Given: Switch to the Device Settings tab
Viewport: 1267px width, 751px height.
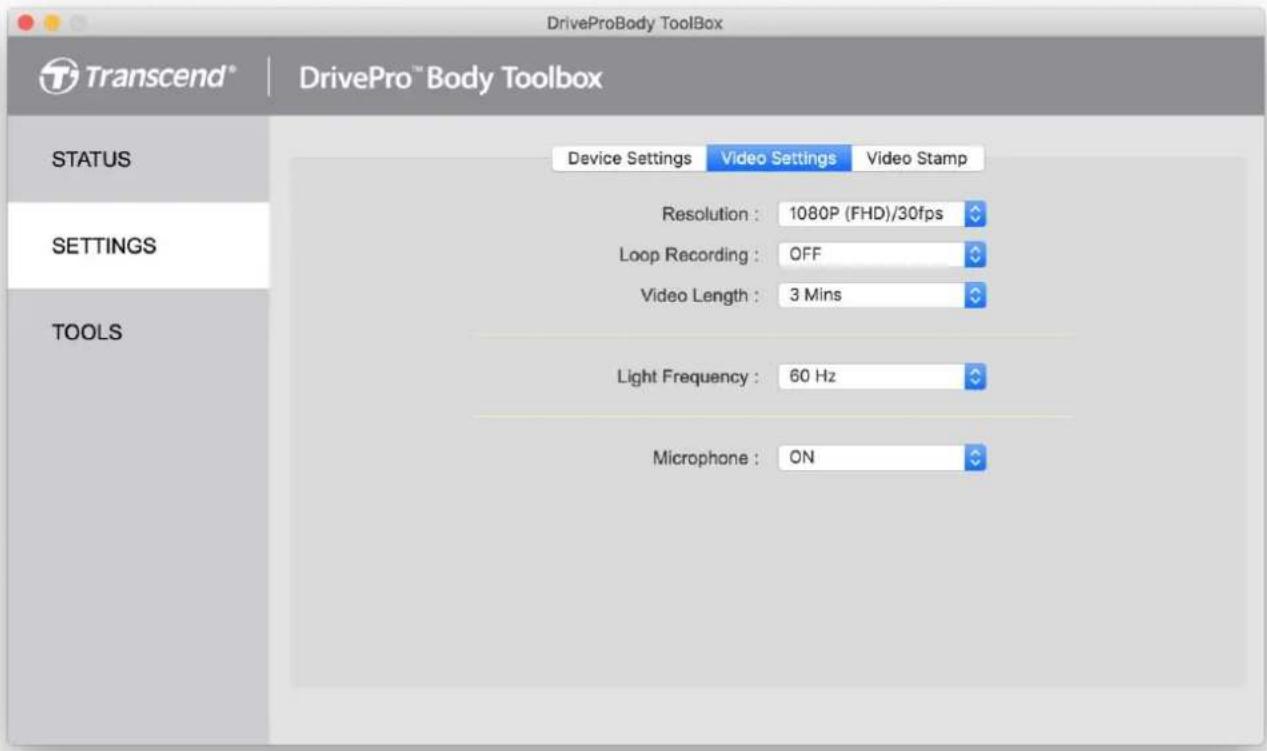Looking at the screenshot, I should [629, 159].
